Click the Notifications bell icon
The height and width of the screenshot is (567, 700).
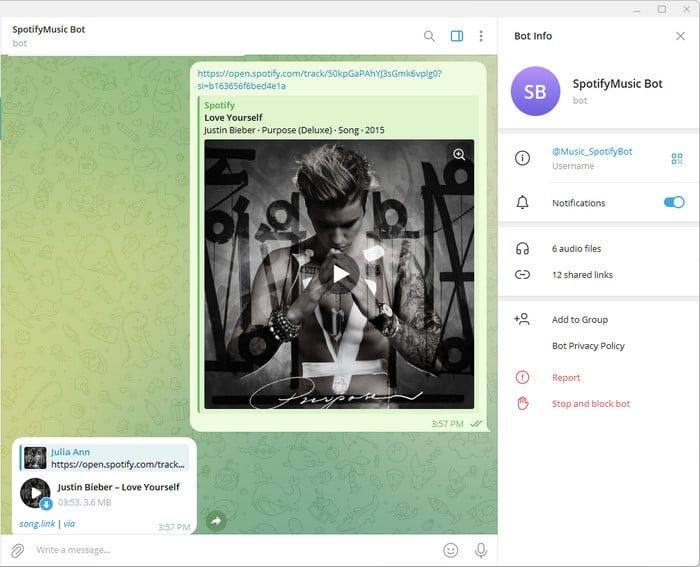tap(522, 203)
